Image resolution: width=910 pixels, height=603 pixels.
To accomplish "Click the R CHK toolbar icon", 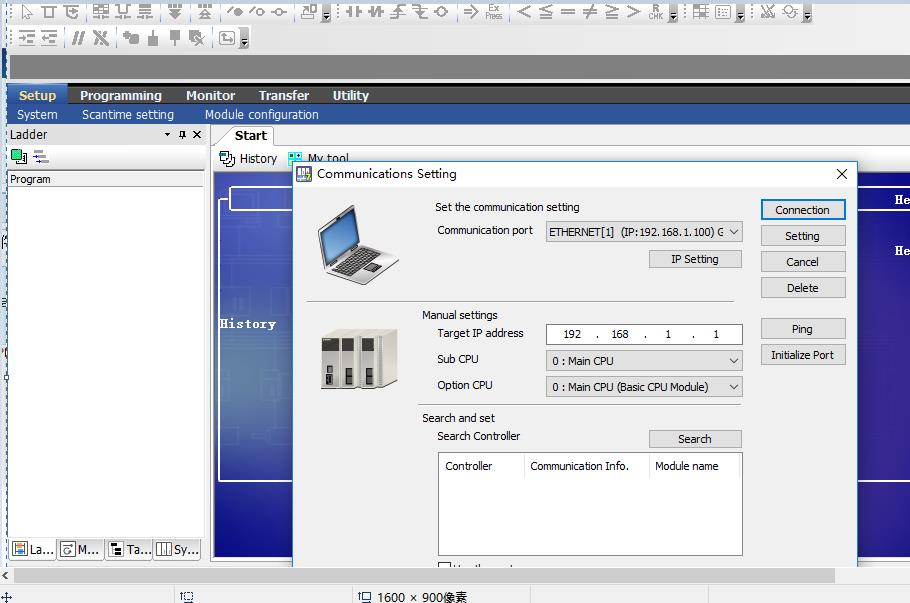I will point(656,12).
